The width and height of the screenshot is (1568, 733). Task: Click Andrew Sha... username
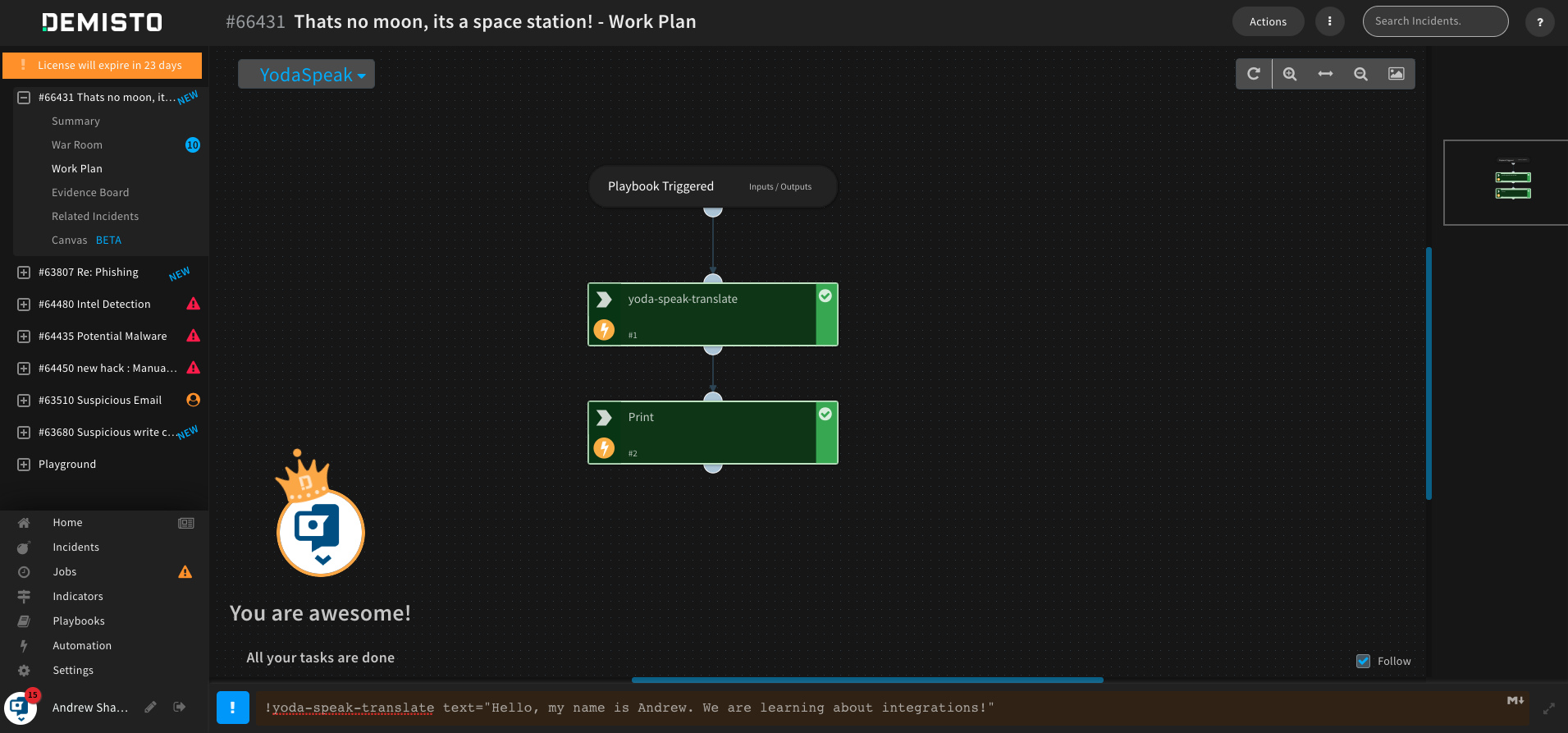90,708
